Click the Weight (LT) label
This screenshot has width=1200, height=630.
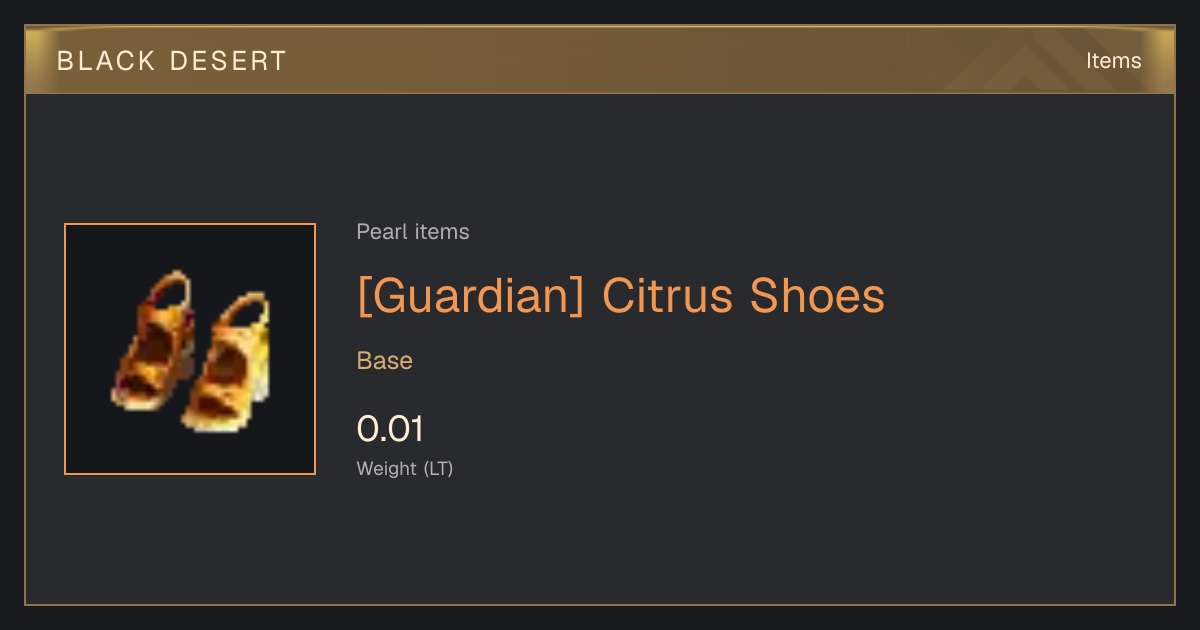point(405,469)
